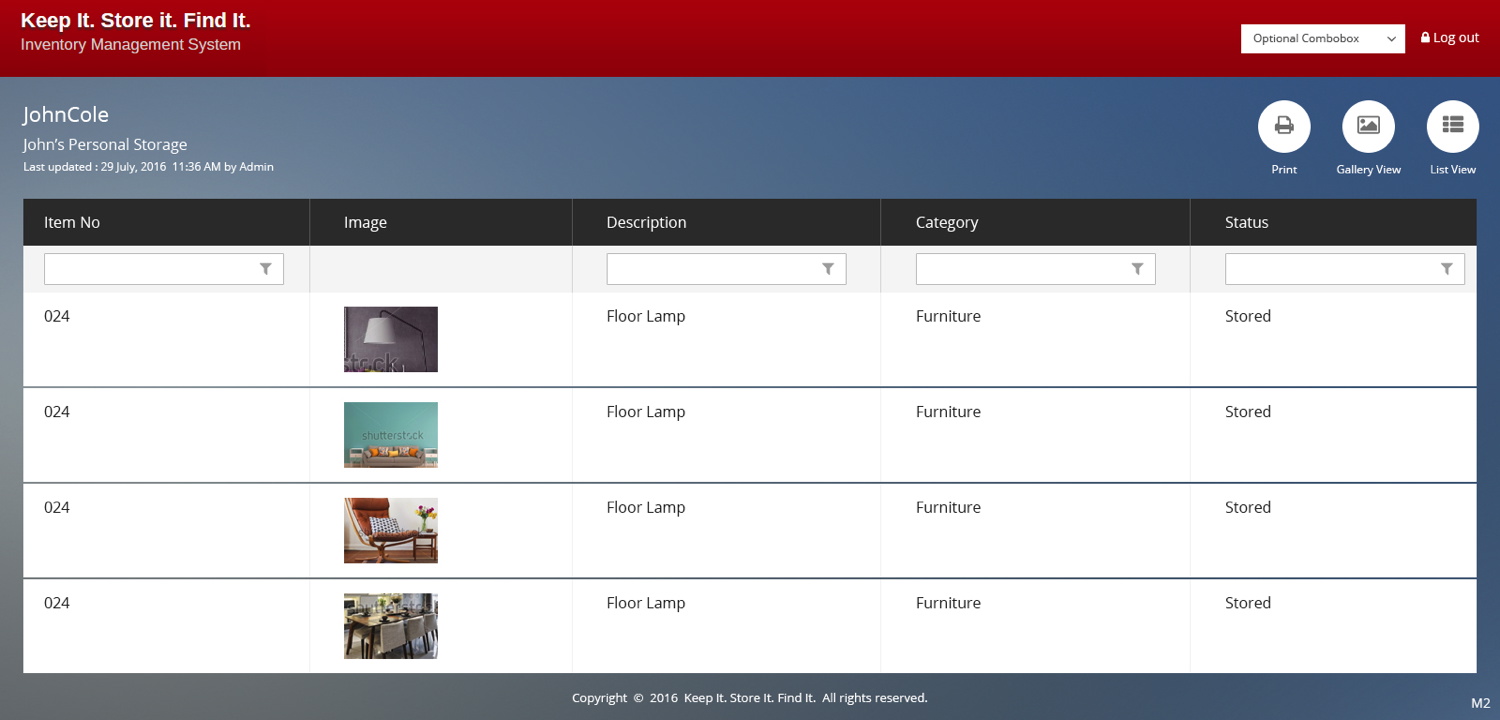Click the Description filter funnel icon

[x=828, y=269]
